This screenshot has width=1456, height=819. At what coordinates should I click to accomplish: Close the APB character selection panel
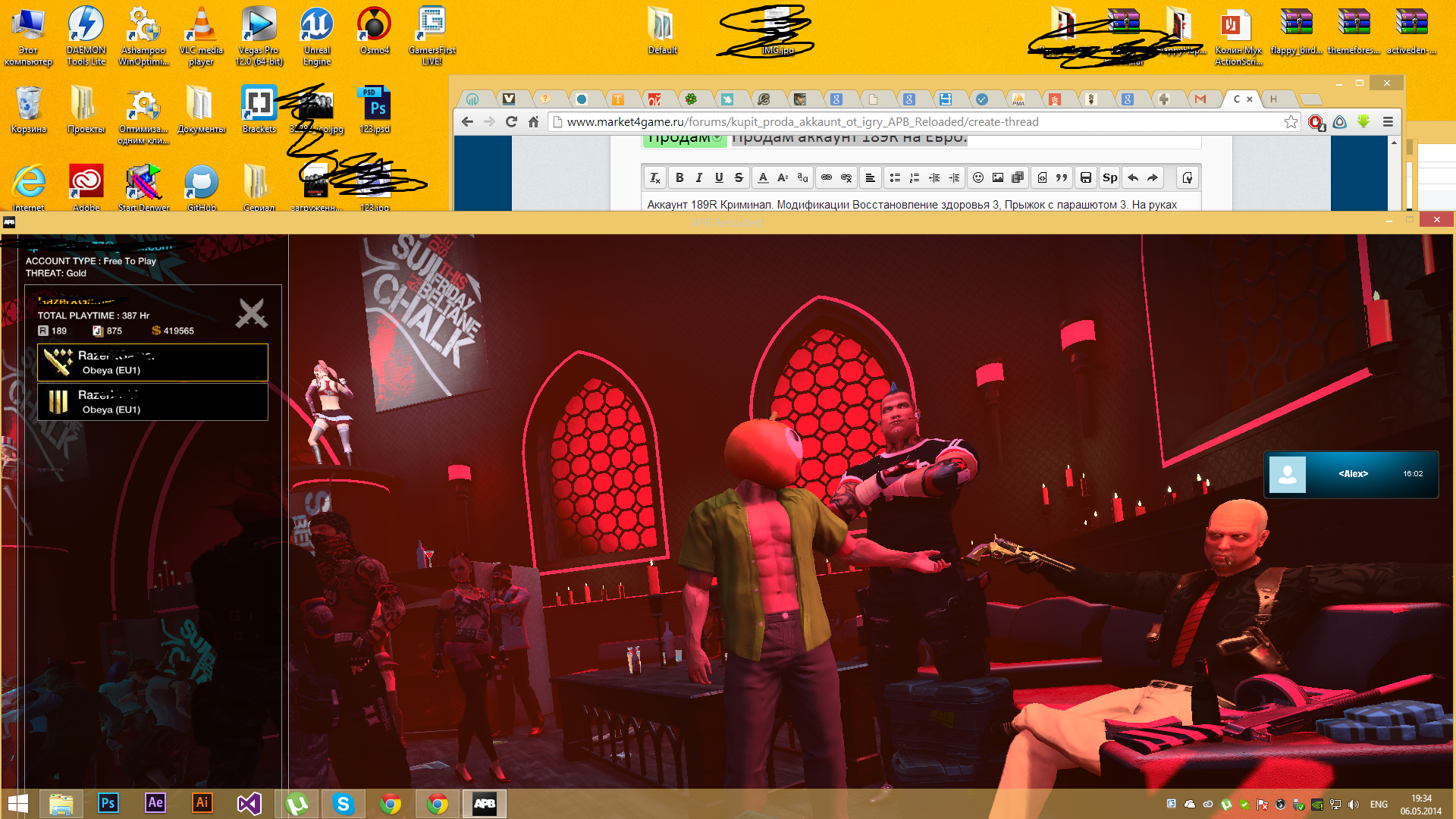251,312
